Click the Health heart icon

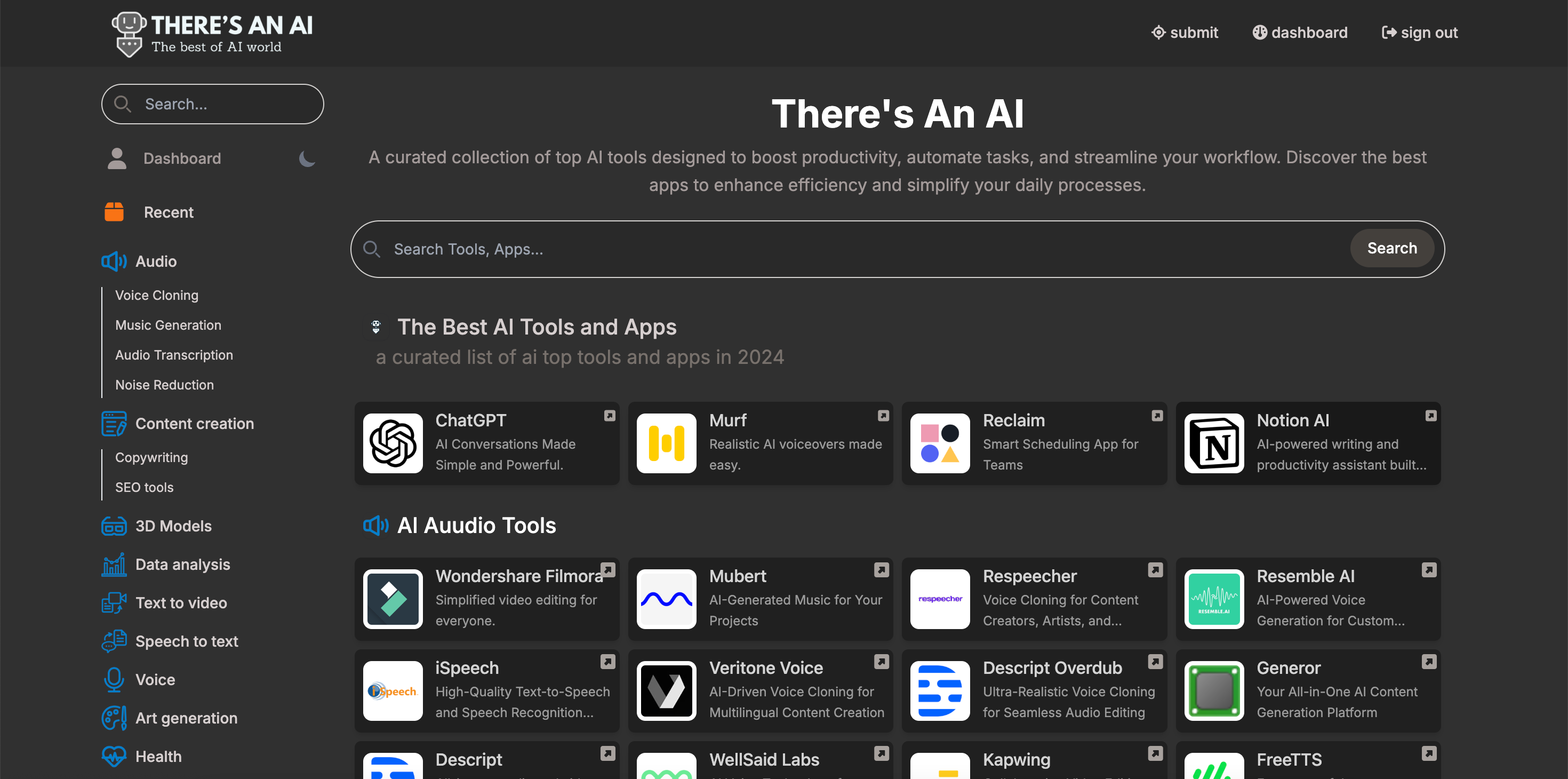pos(114,757)
